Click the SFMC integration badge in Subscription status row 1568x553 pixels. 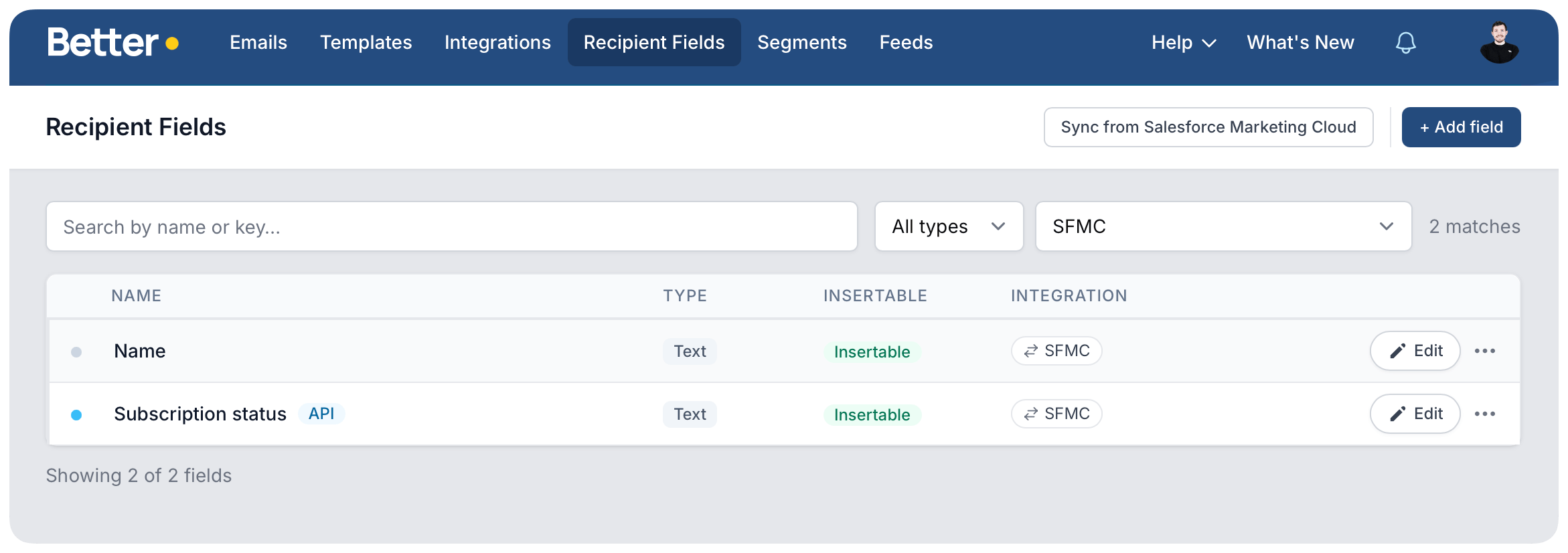[1056, 414]
